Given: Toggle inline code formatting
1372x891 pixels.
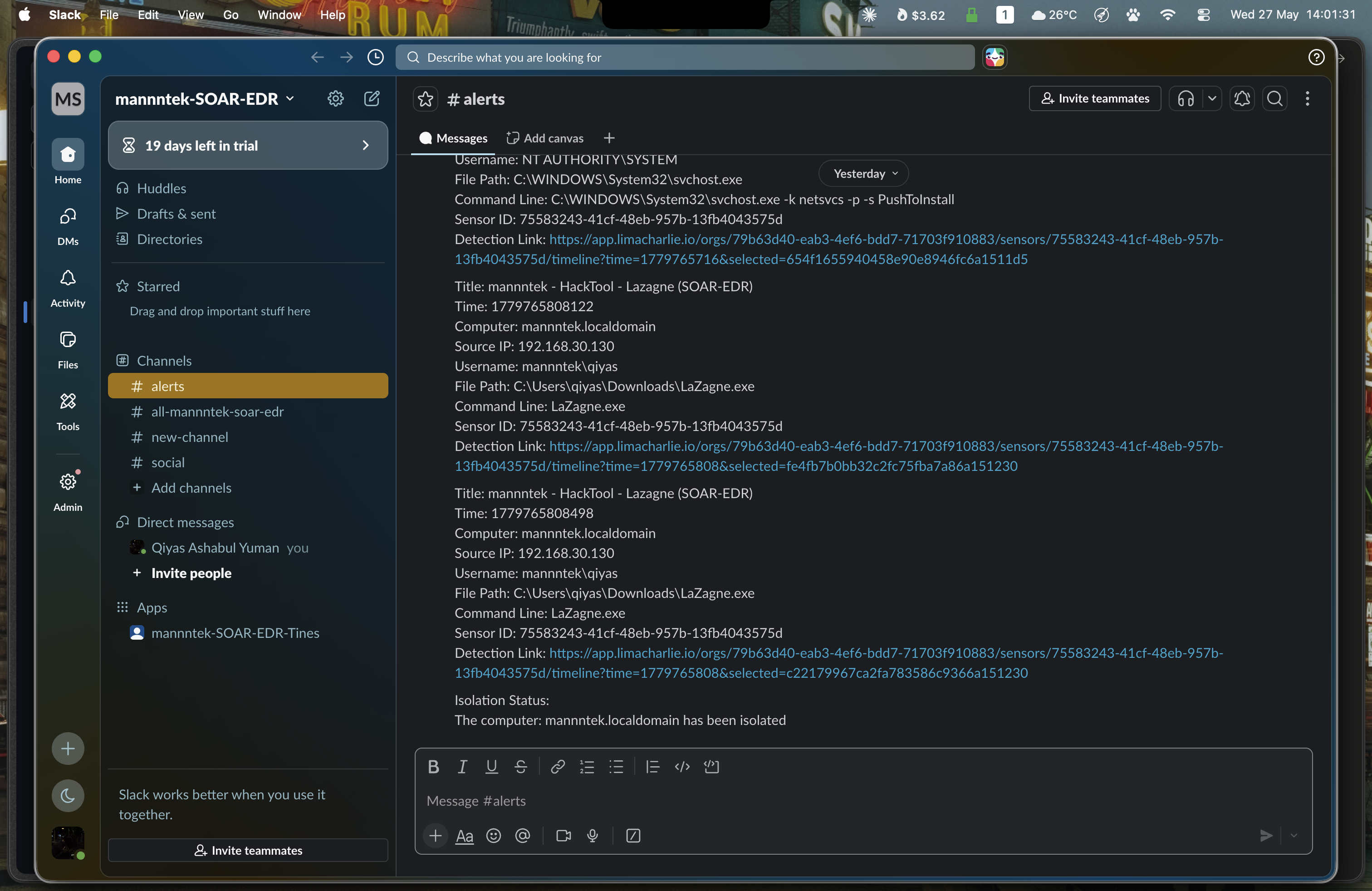Looking at the screenshot, I should point(682,767).
